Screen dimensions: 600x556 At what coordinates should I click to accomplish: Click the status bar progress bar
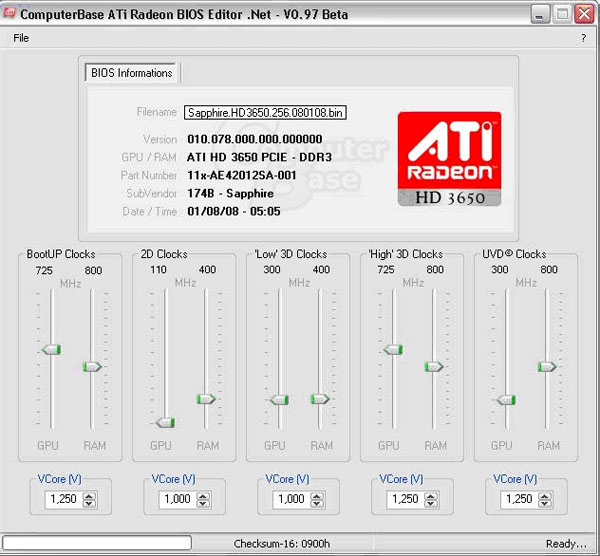97,543
